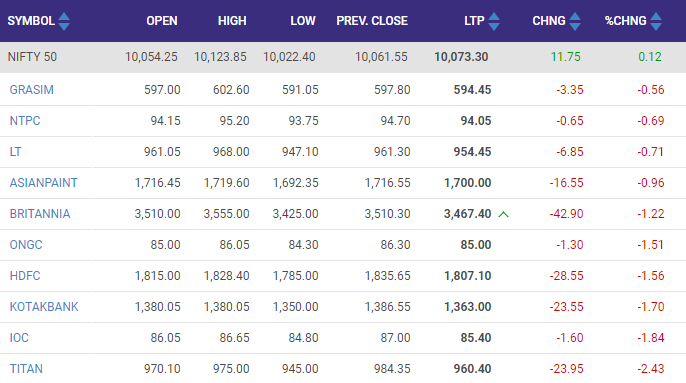
Task: View TITAN quote page
Action: (x=26, y=369)
